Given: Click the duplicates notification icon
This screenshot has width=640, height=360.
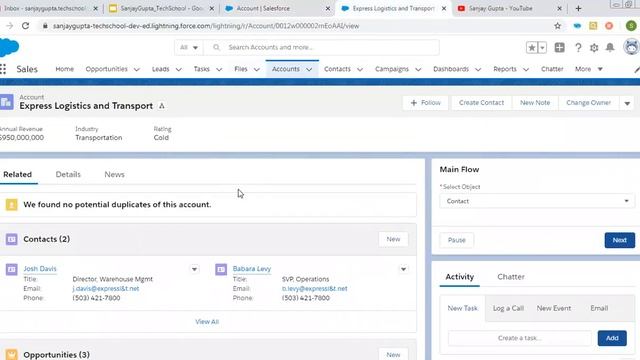Looking at the screenshot, I should [11, 204].
